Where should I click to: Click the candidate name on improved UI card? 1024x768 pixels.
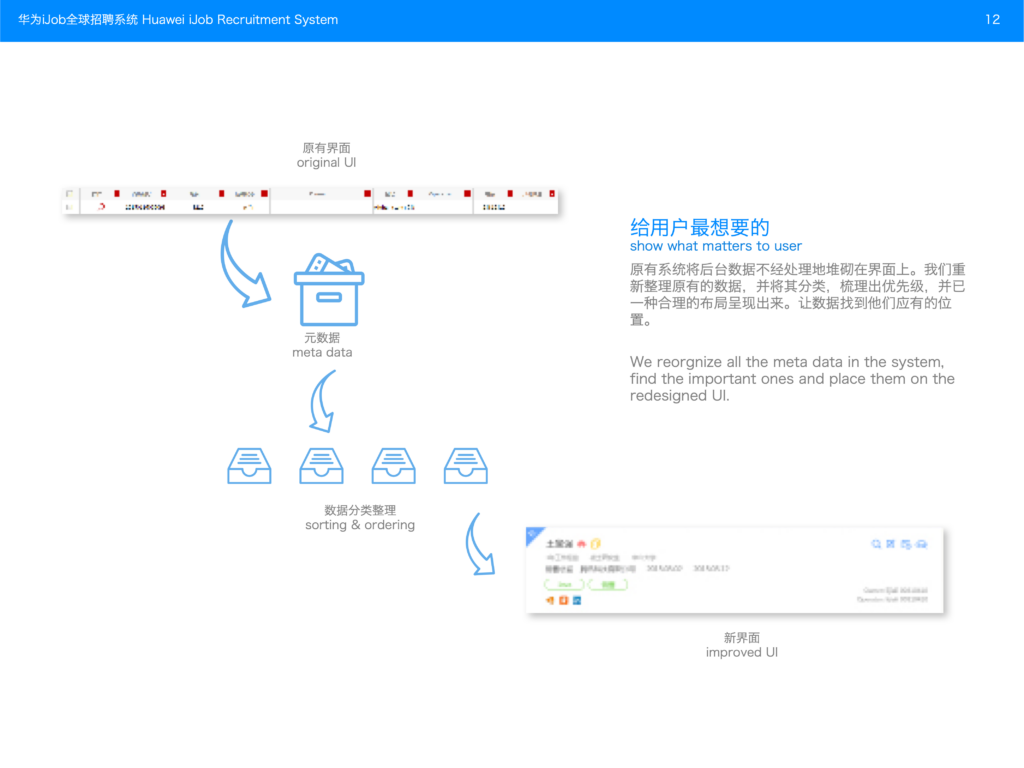pyautogui.click(x=559, y=544)
